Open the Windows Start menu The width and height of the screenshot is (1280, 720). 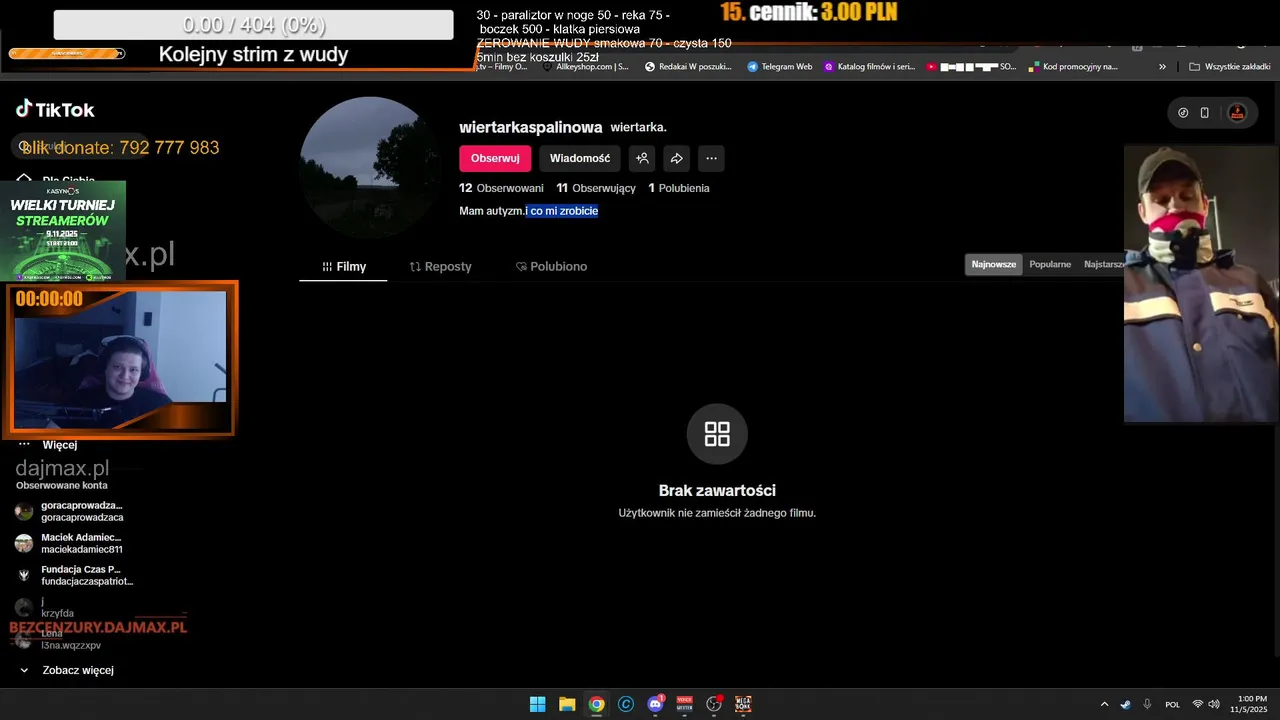[537, 704]
